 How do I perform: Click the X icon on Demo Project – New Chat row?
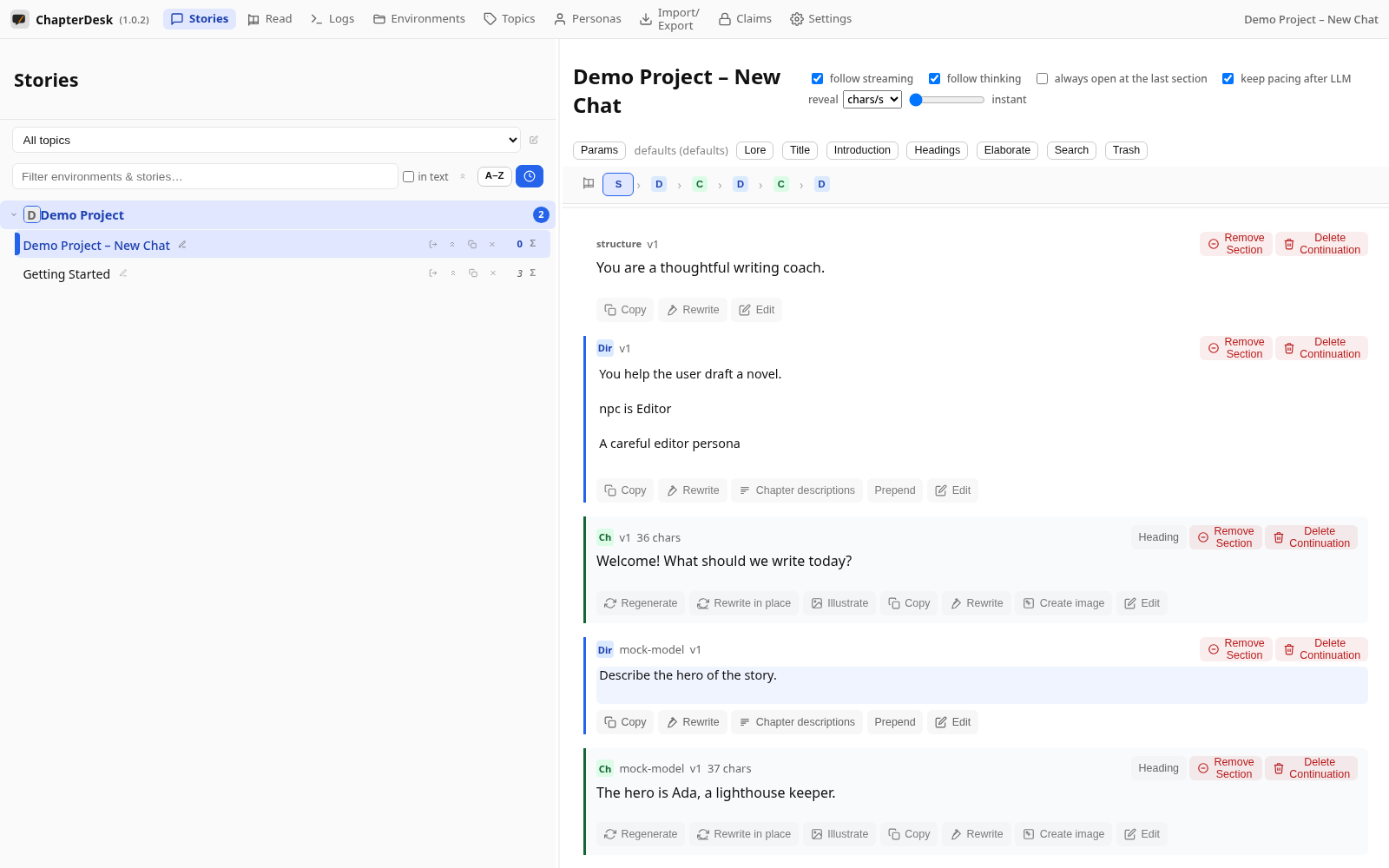tap(492, 245)
